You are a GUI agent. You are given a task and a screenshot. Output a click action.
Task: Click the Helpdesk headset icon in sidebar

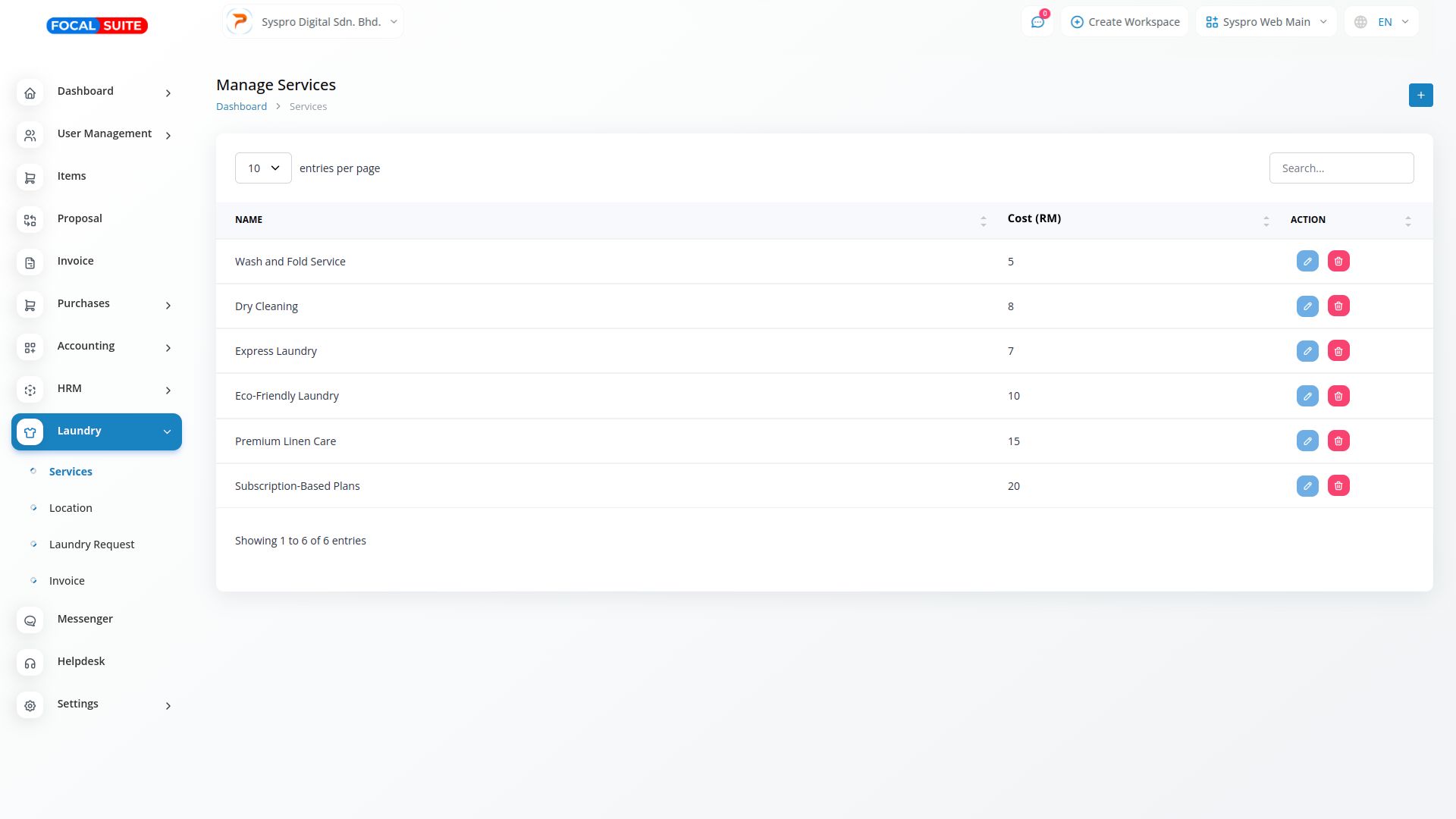(x=30, y=663)
